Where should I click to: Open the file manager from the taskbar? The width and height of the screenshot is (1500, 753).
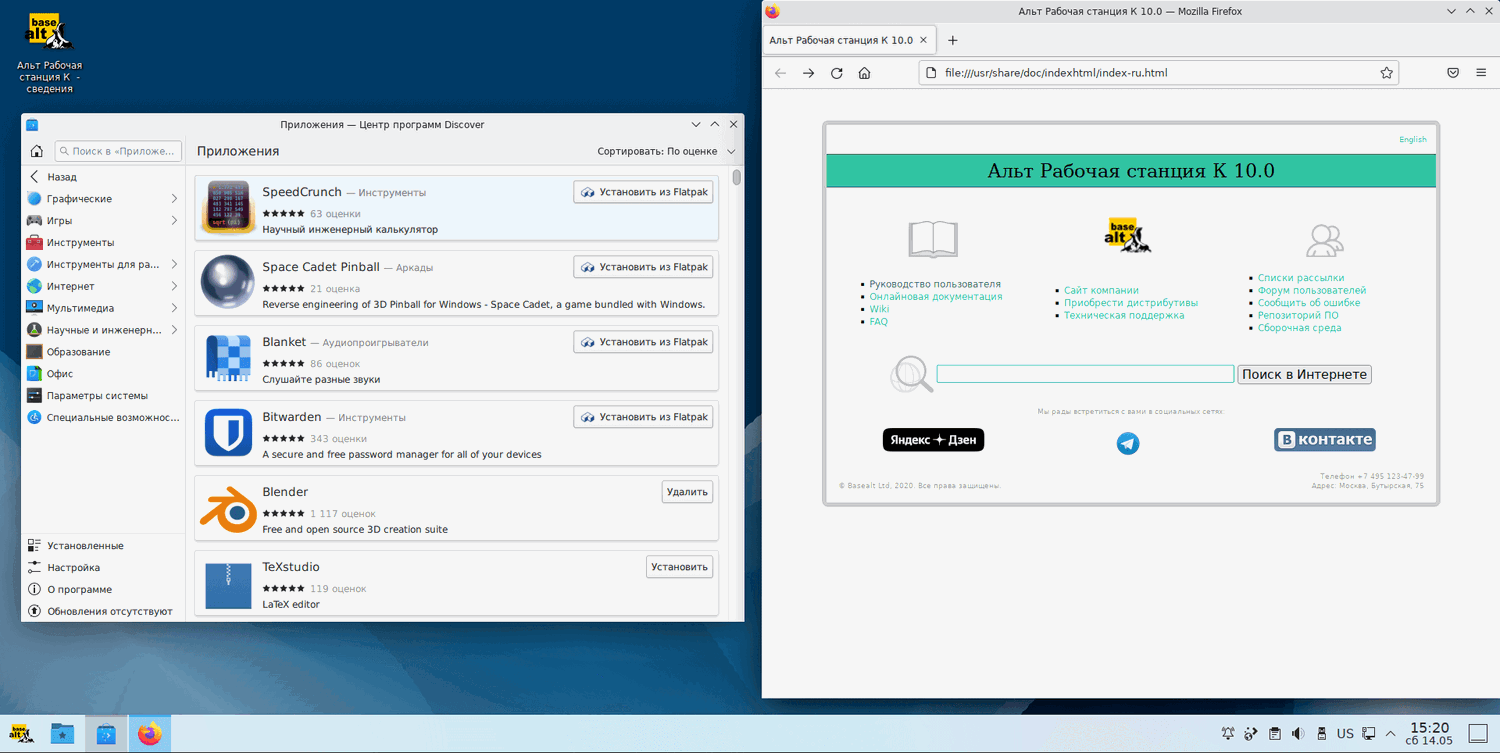pyautogui.click(x=63, y=735)
